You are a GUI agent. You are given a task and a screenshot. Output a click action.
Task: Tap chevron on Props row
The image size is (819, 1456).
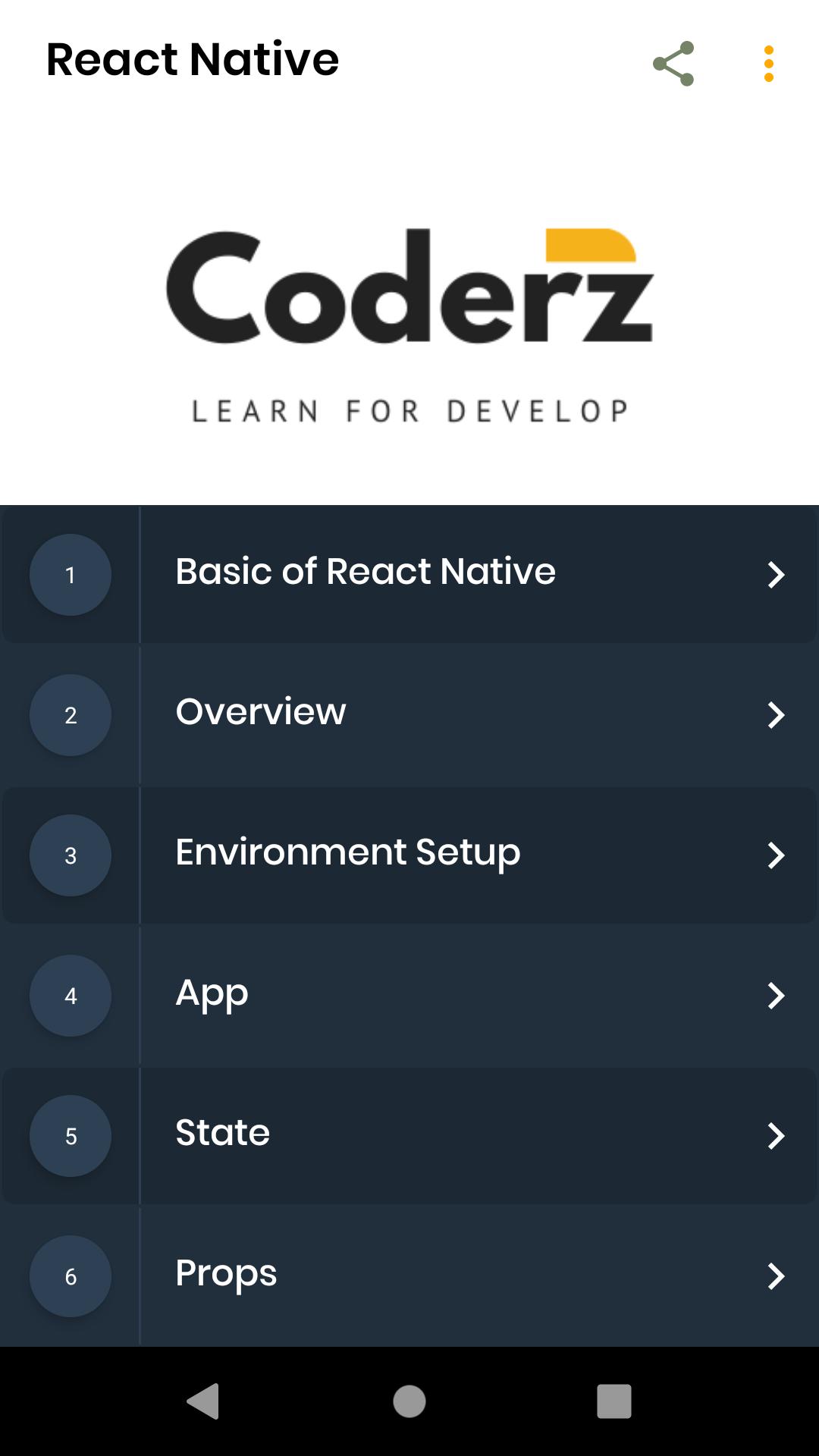[776, 1276]
